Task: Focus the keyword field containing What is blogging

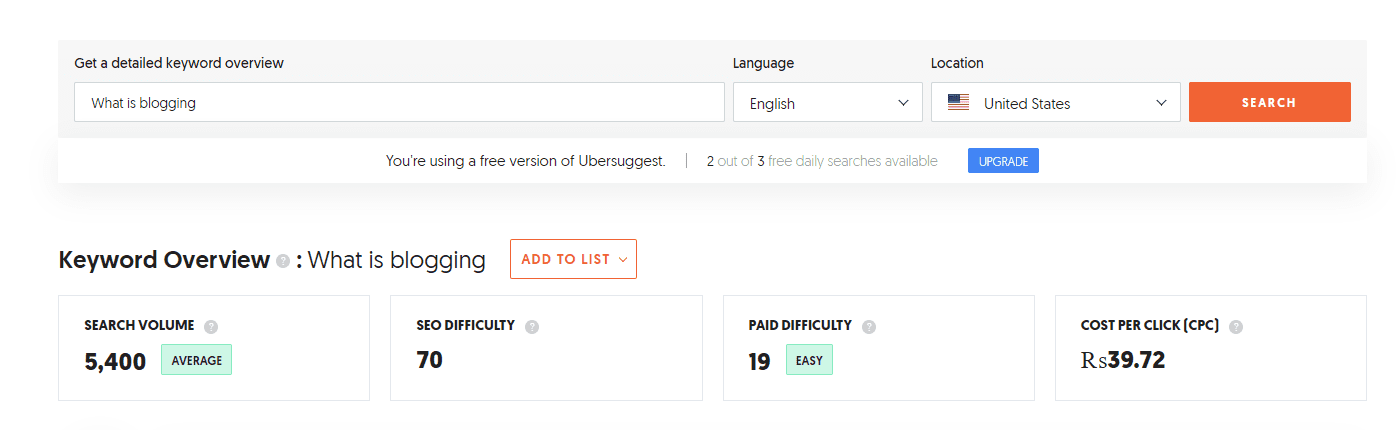Action: tap(399, 102)
